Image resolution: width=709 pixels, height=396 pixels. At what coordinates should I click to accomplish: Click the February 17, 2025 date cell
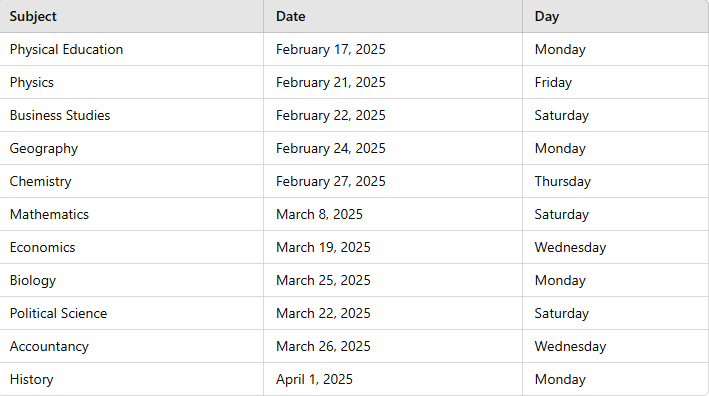point(393,49)
